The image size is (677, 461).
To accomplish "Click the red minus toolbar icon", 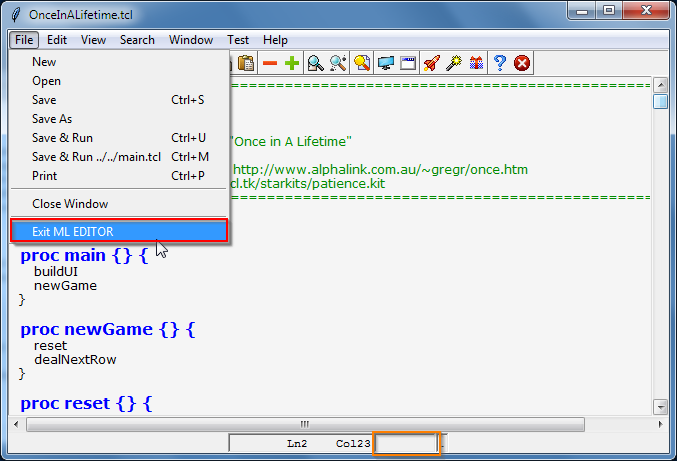I will pyautogui.click(x=270, y=63).
